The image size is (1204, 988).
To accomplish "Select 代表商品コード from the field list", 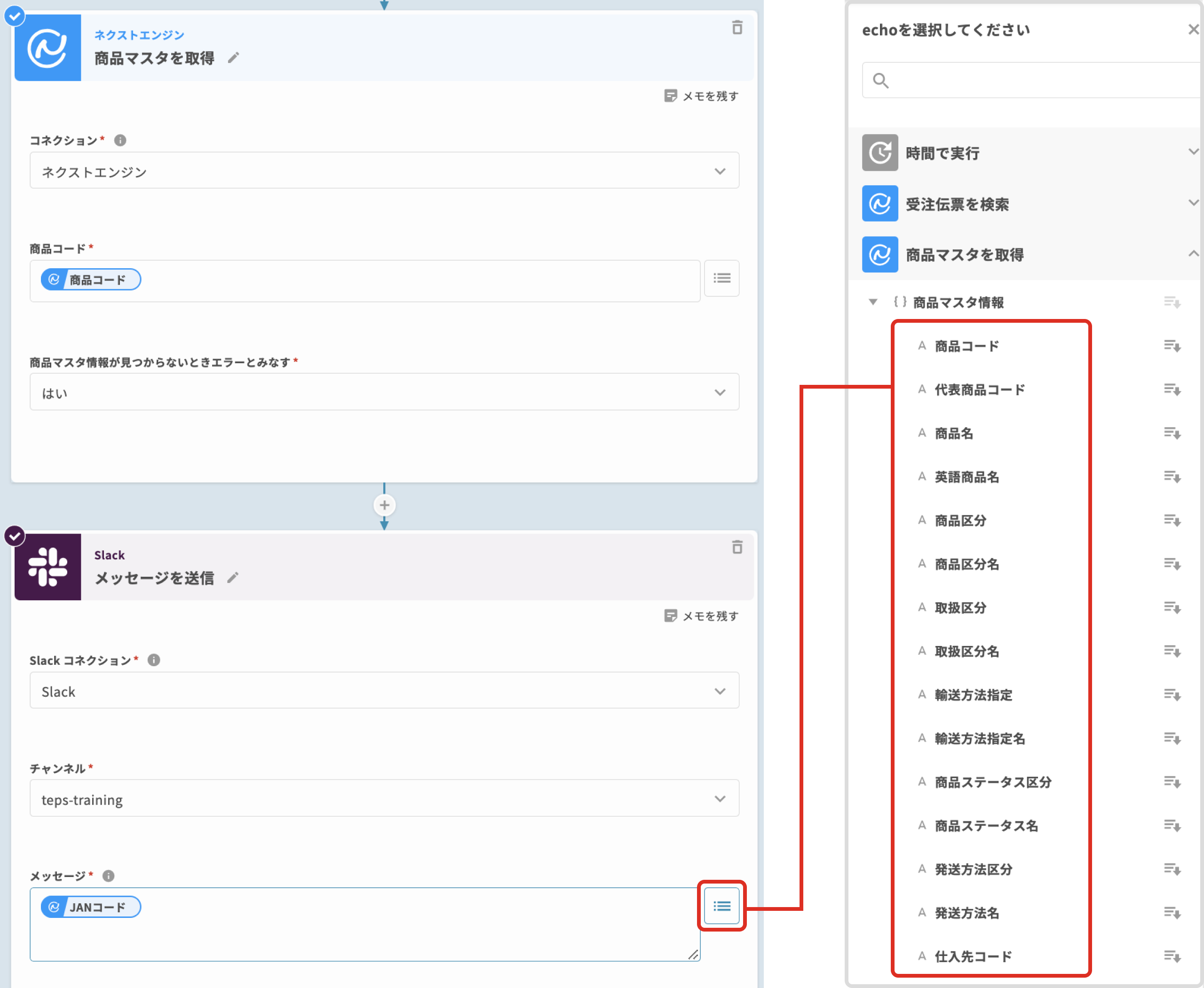I will click(x=979, y=390).
